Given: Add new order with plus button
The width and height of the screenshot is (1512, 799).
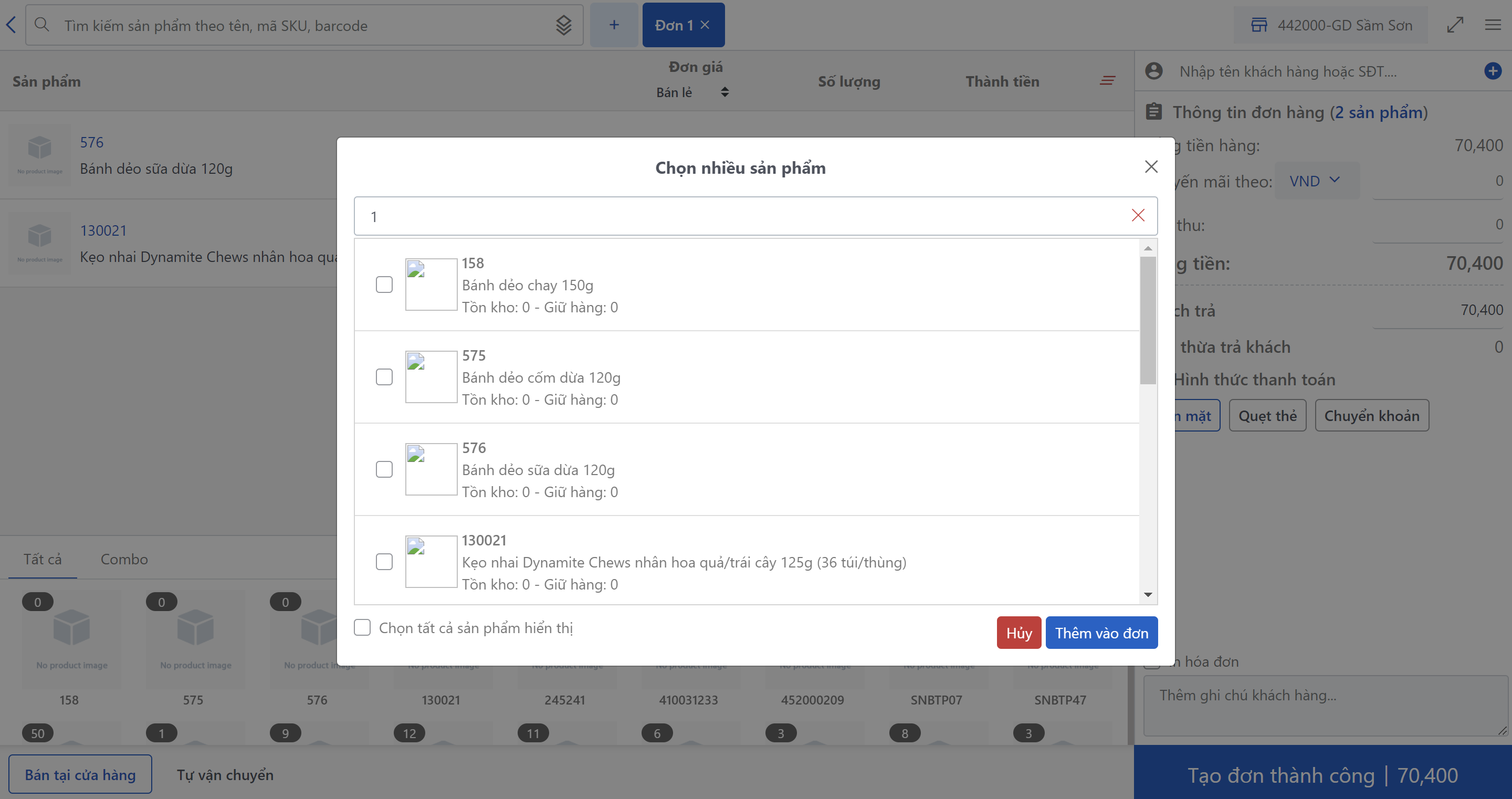Looking at the screenshot, I should [x=613, y=25].
